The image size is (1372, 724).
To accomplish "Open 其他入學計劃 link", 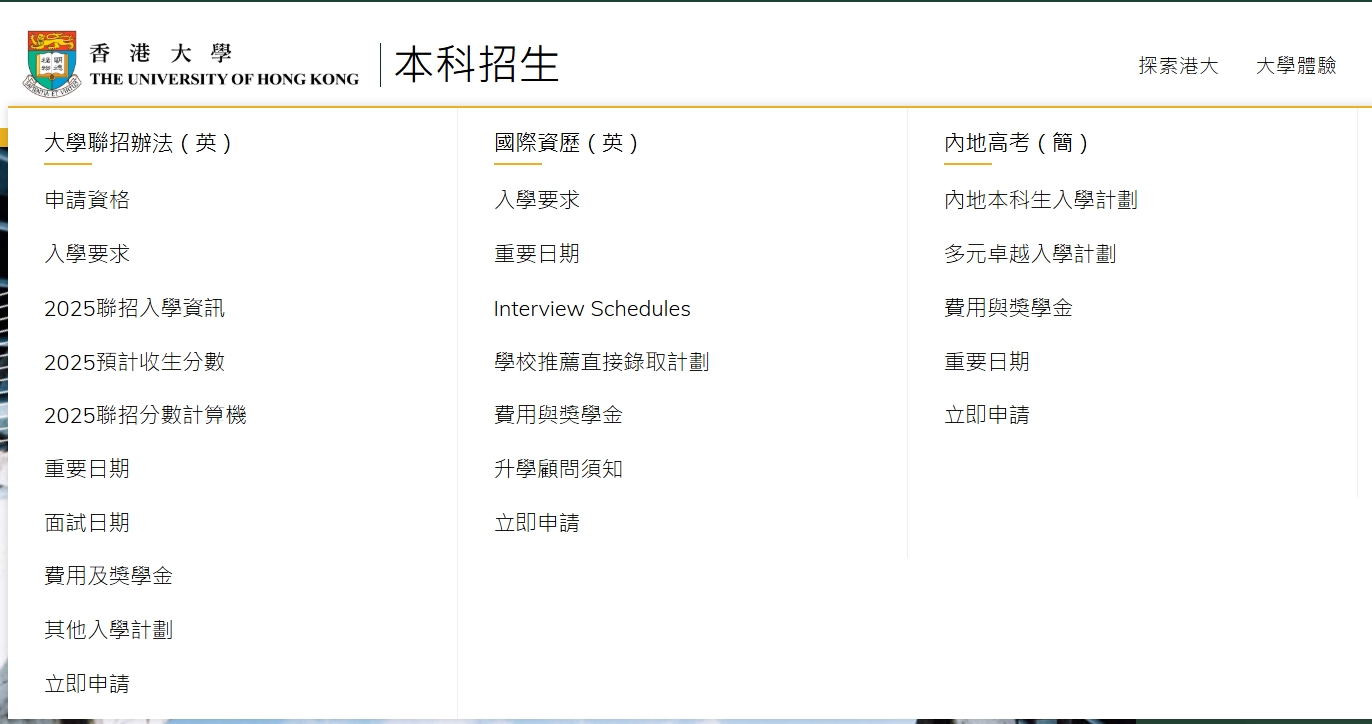I will click(x=109, y=629).
